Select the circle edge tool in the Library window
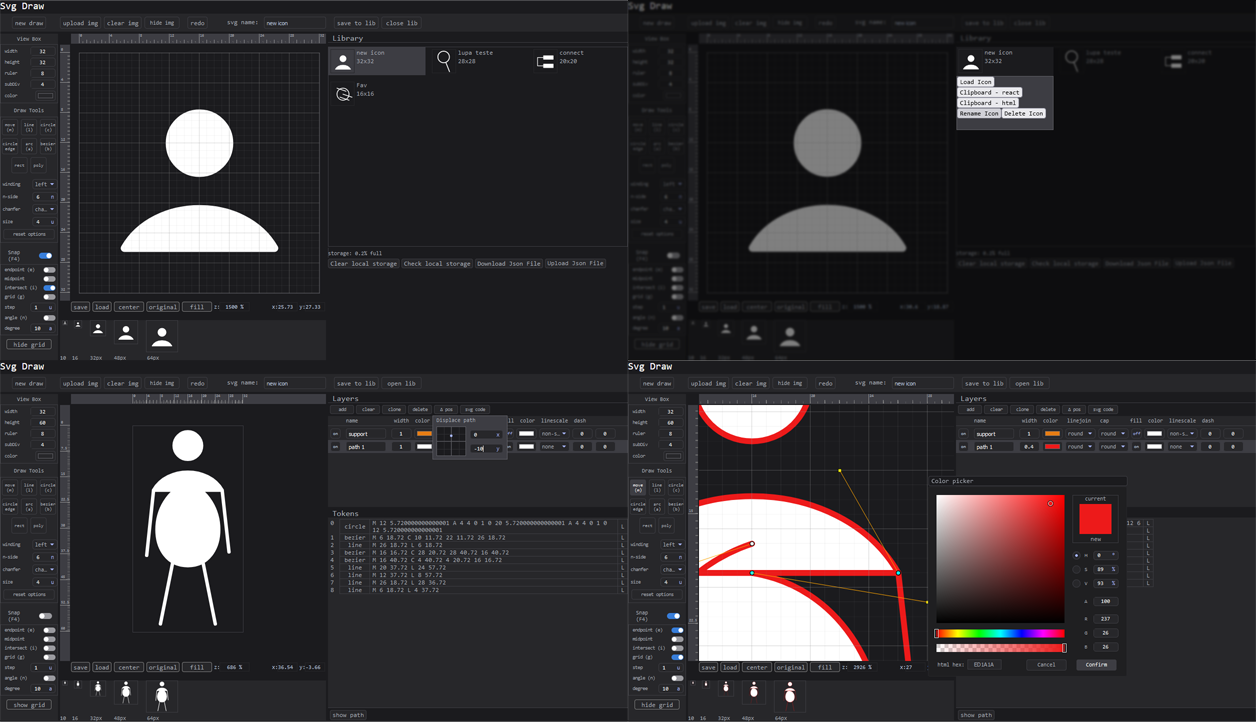 [x=10, y=146]
